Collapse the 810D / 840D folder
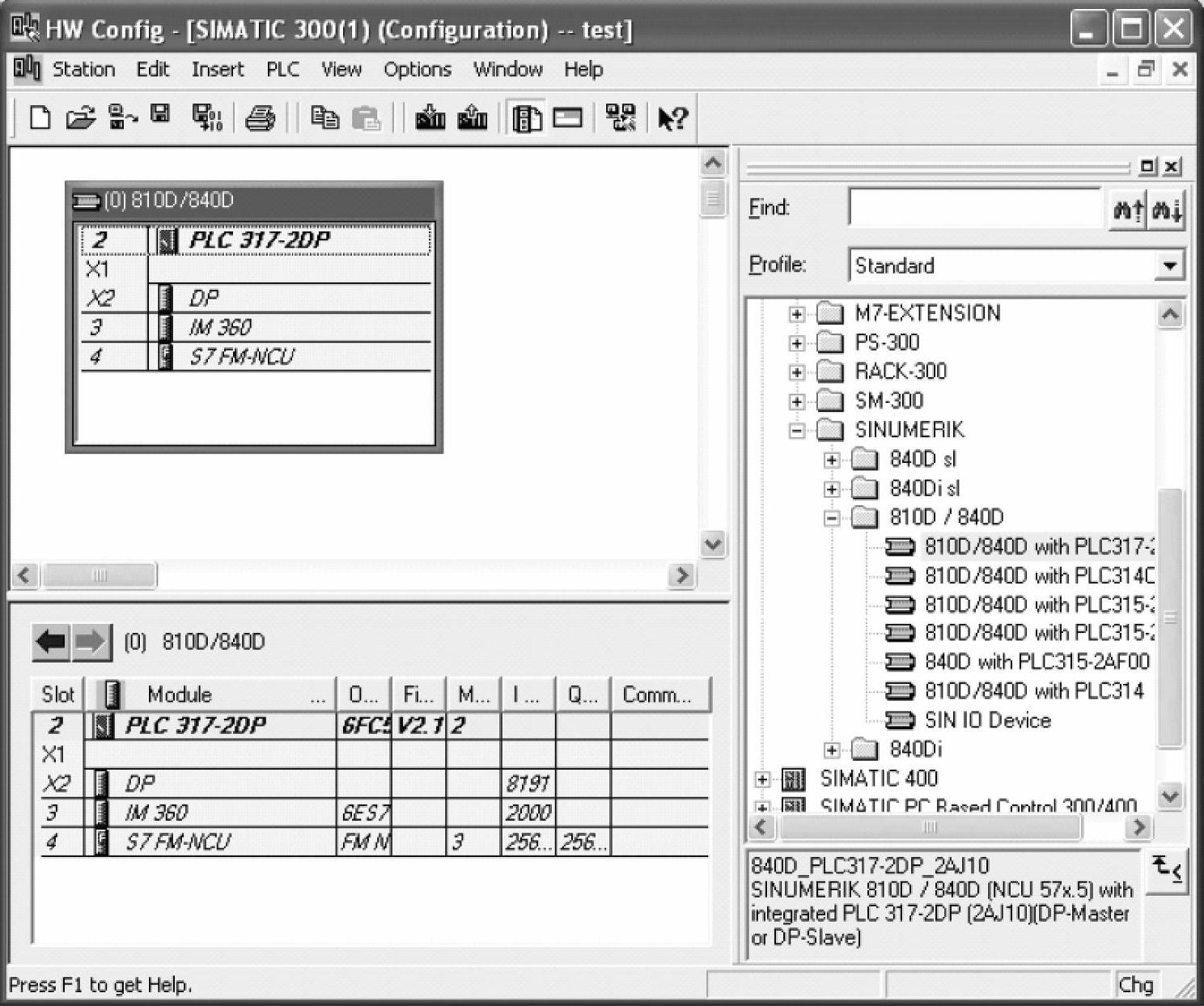Screen dimensions: 1204x1006 [832, 518]
